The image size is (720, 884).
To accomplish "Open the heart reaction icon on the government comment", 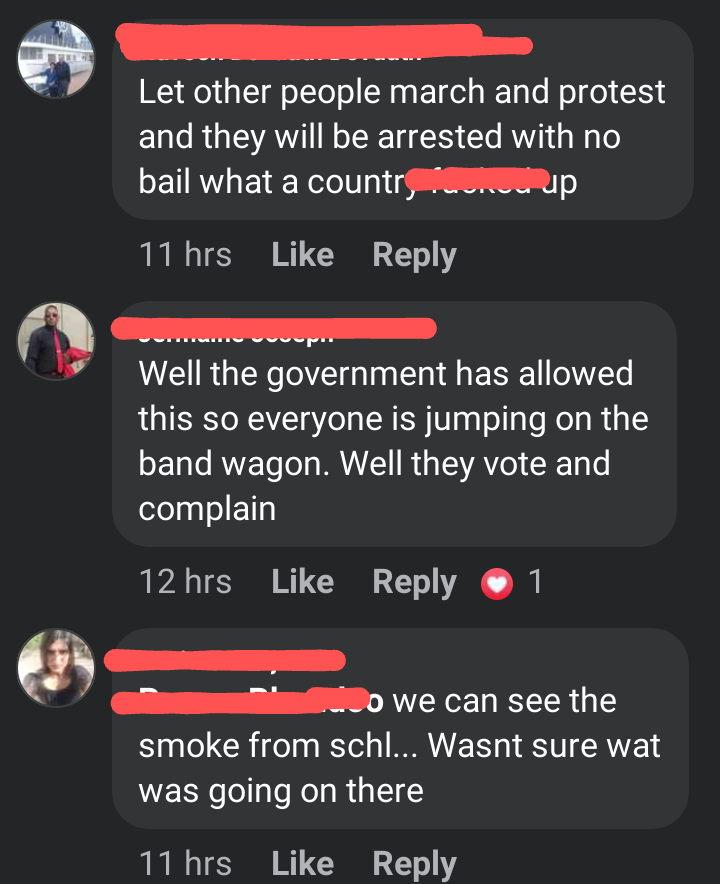I will tap(497, 584).
